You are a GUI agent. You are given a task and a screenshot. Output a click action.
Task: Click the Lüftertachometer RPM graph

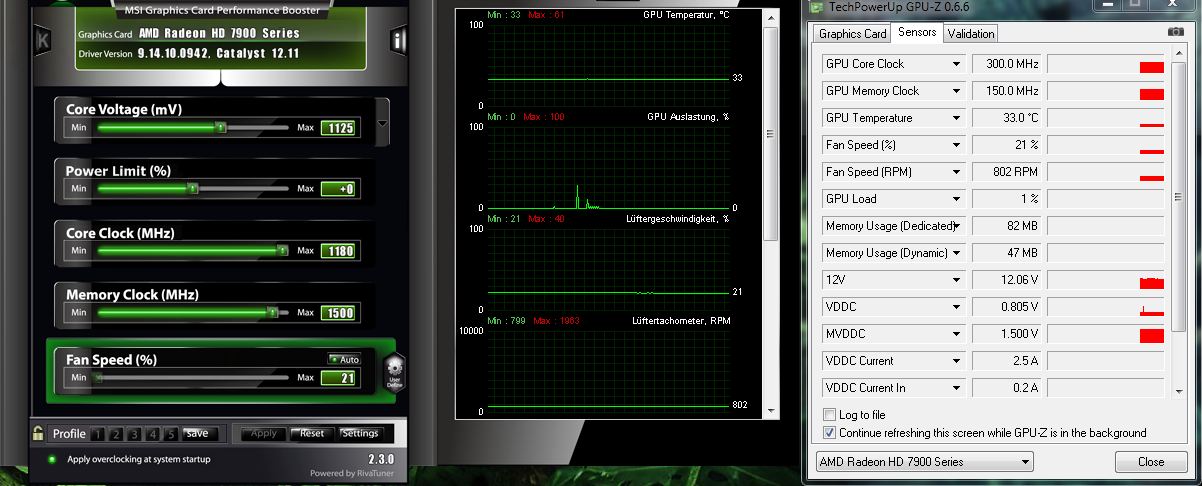click(608, 370)
